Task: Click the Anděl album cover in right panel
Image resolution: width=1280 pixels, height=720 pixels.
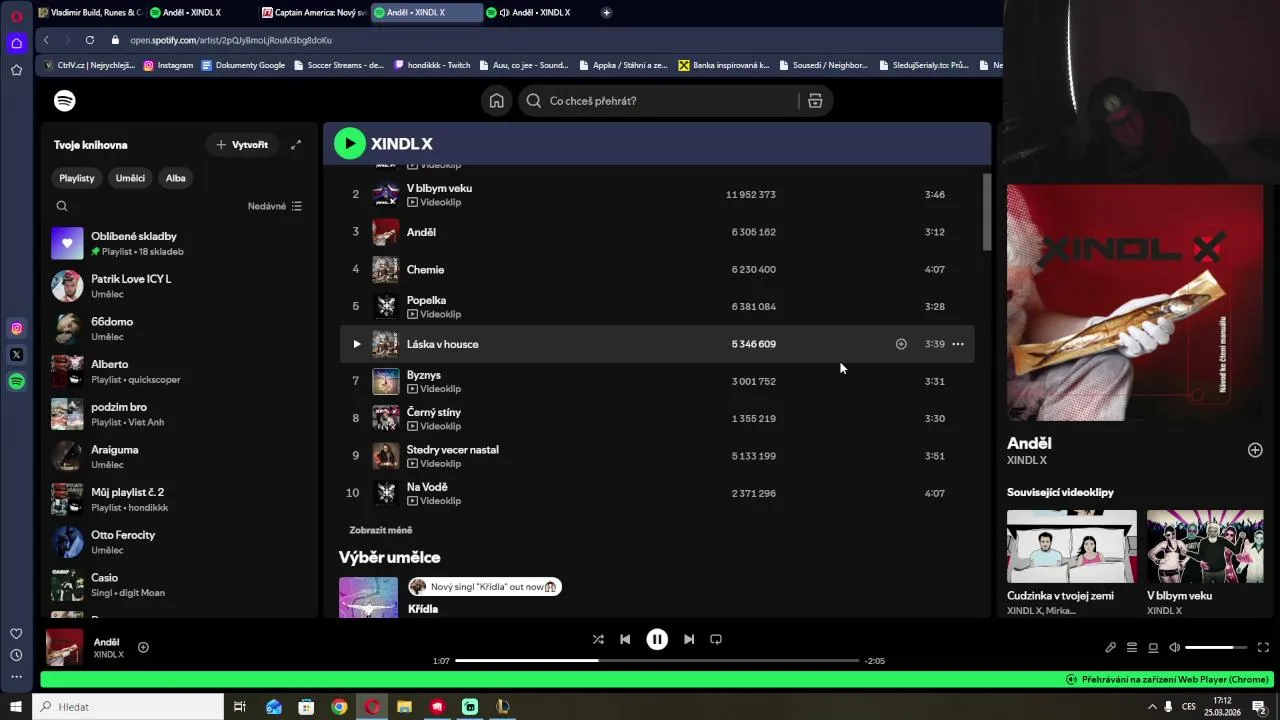Action: tap(1135, 302)
